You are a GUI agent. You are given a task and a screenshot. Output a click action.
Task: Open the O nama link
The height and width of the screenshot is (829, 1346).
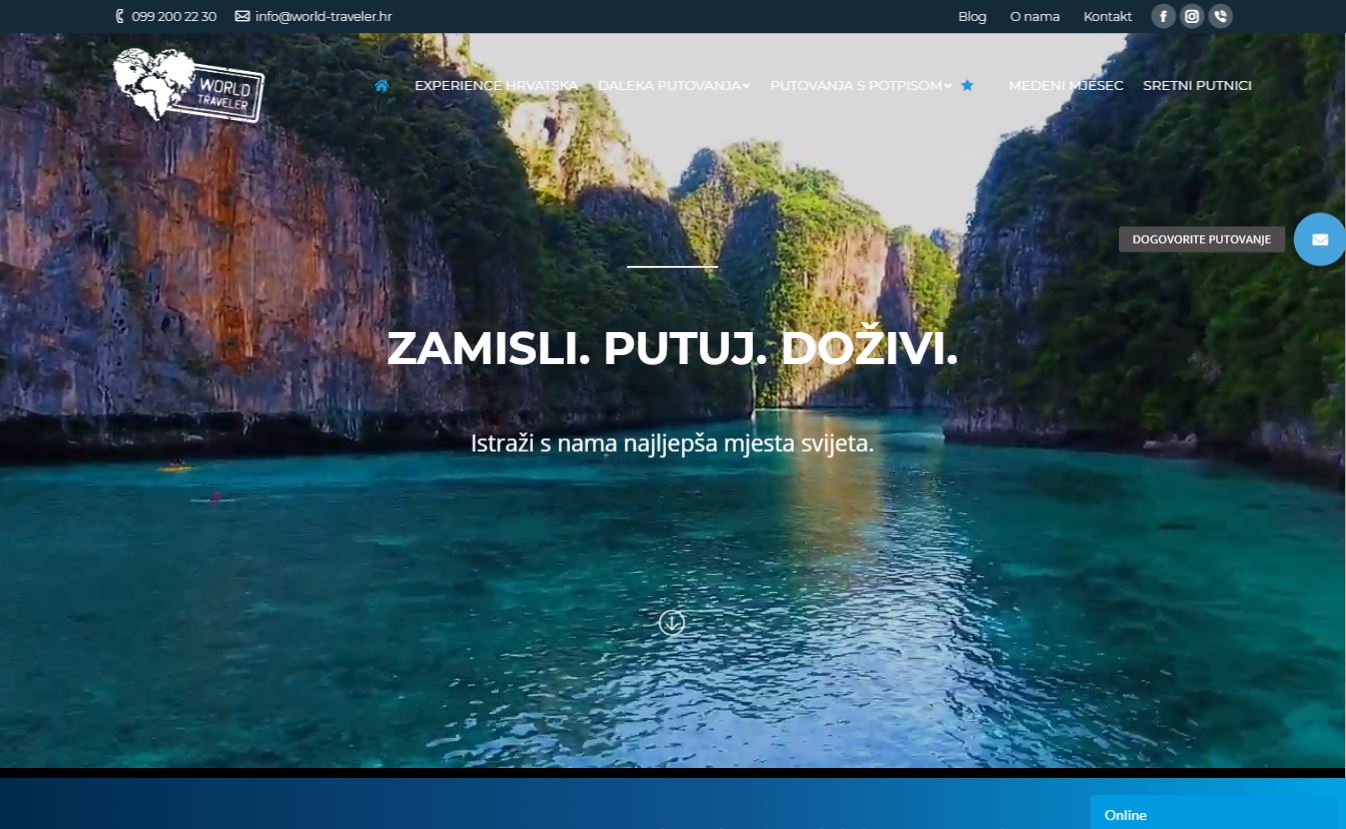(1035, 16)
